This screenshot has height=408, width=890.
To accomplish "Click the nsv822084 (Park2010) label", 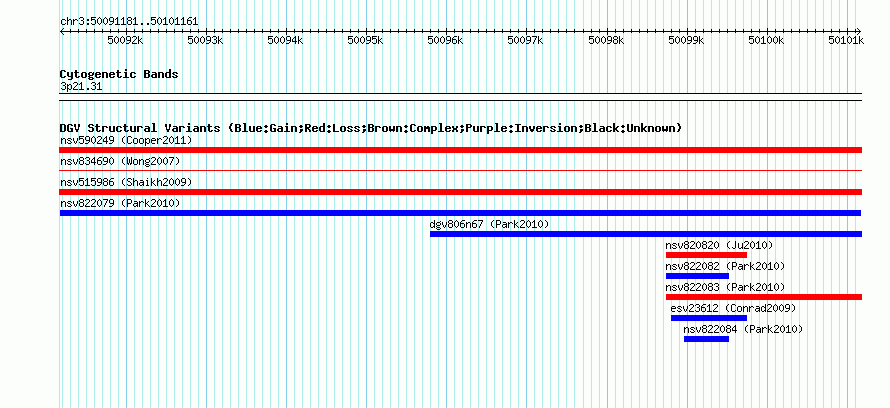I will pos(743,329).
